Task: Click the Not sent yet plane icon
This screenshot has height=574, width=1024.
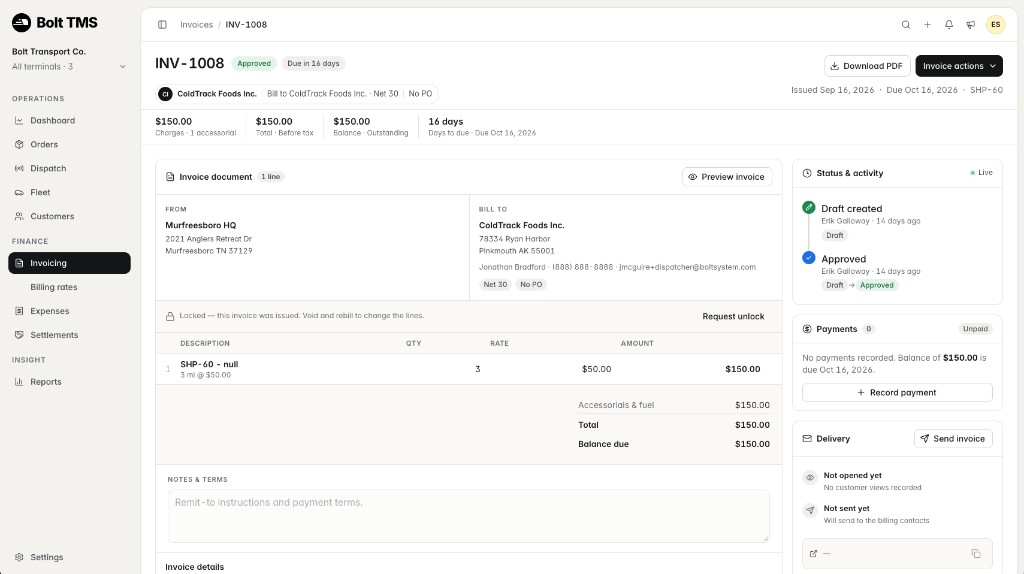Action: pyautogui.click(x=810, y=511)
